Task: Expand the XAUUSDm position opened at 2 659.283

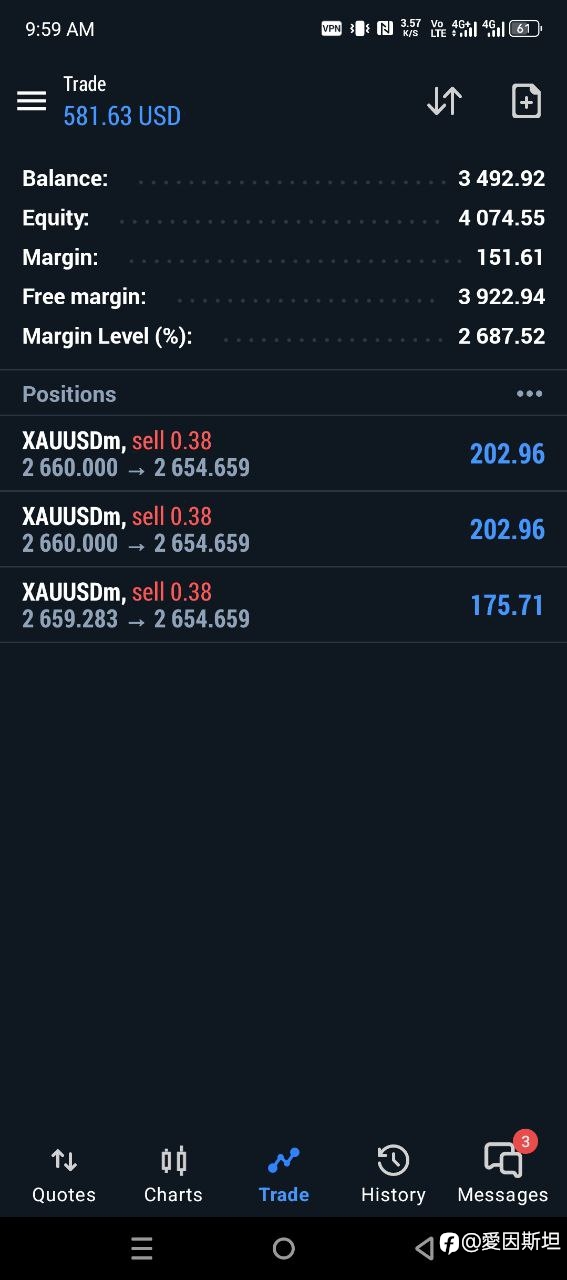Action: (283, 605)
